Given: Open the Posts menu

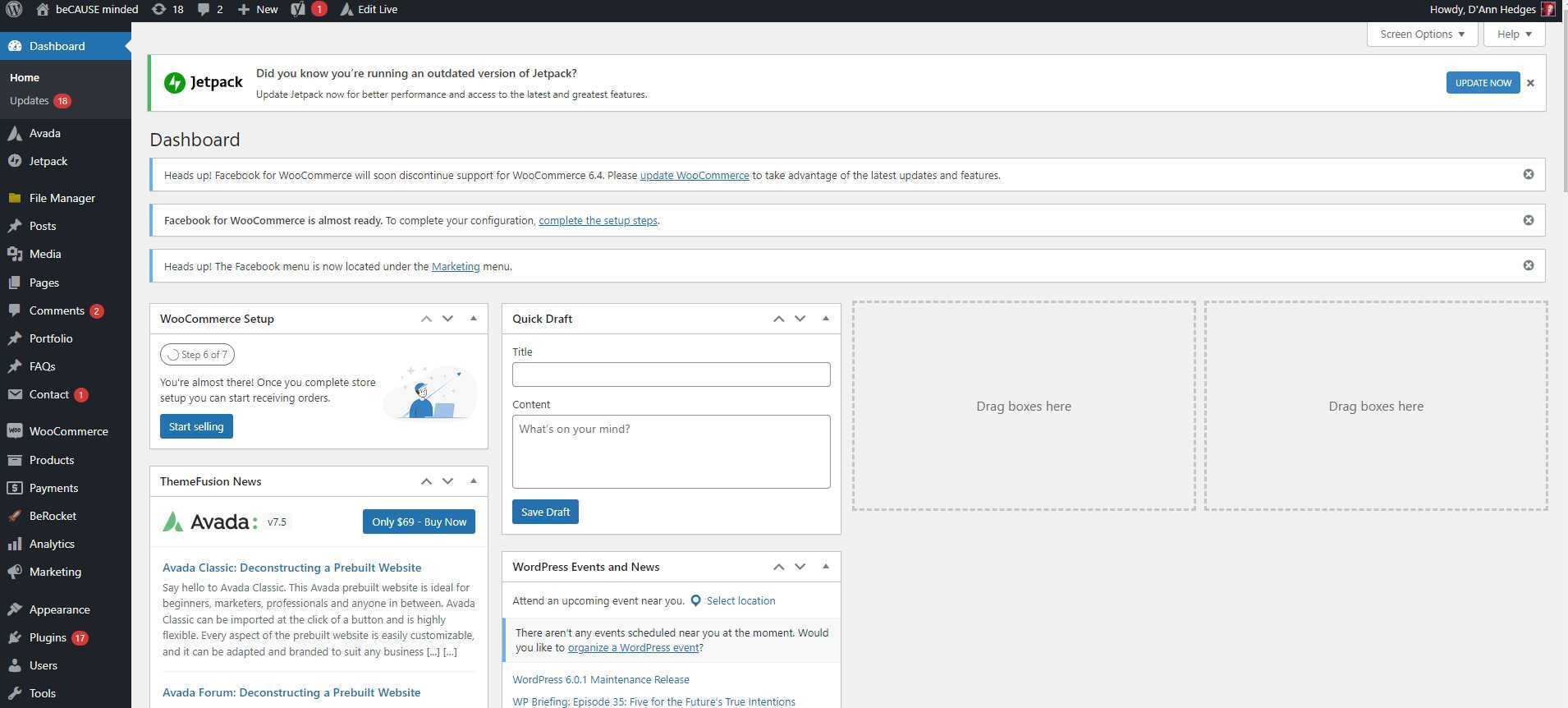Looking at the screenshot, I should coord(66,226).
